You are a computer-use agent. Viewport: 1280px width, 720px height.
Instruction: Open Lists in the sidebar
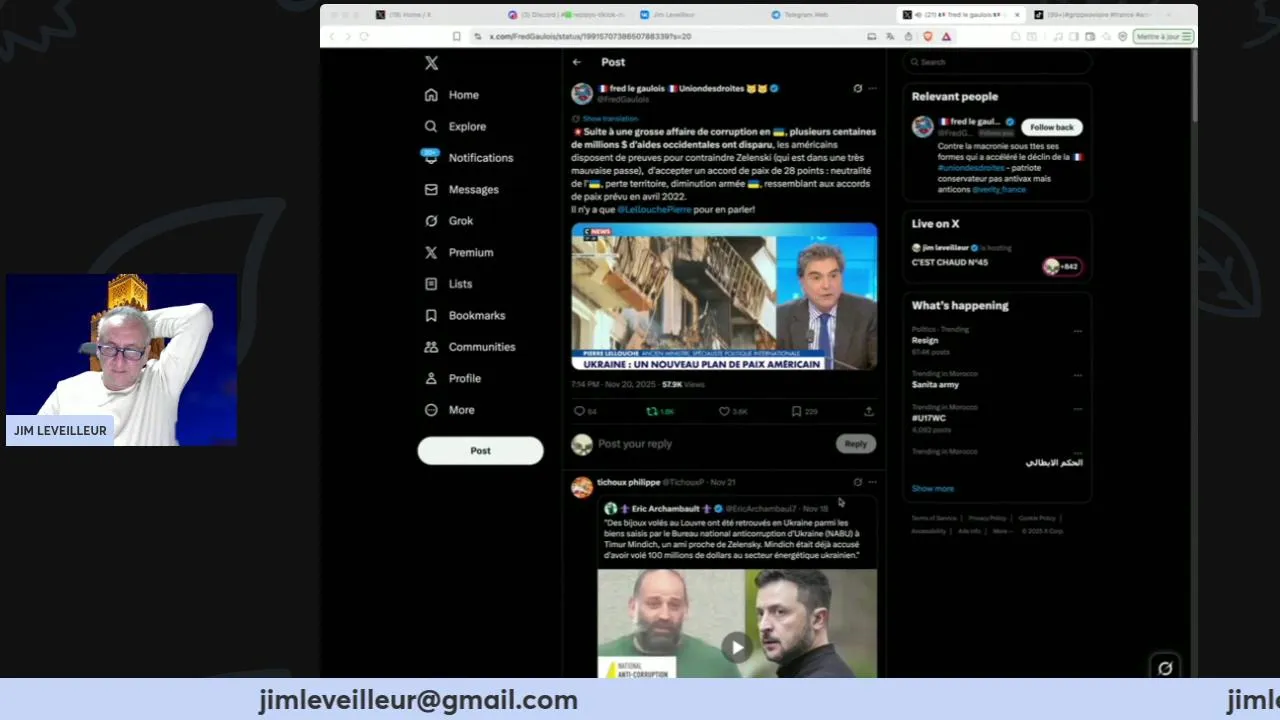(x=448, y=284)
